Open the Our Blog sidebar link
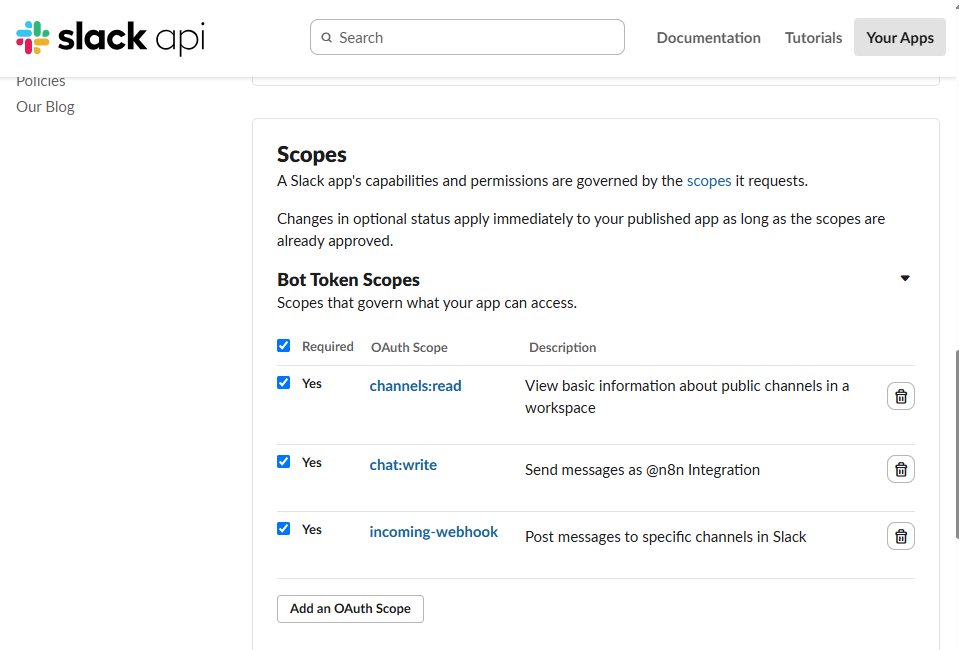 point(45,107)
